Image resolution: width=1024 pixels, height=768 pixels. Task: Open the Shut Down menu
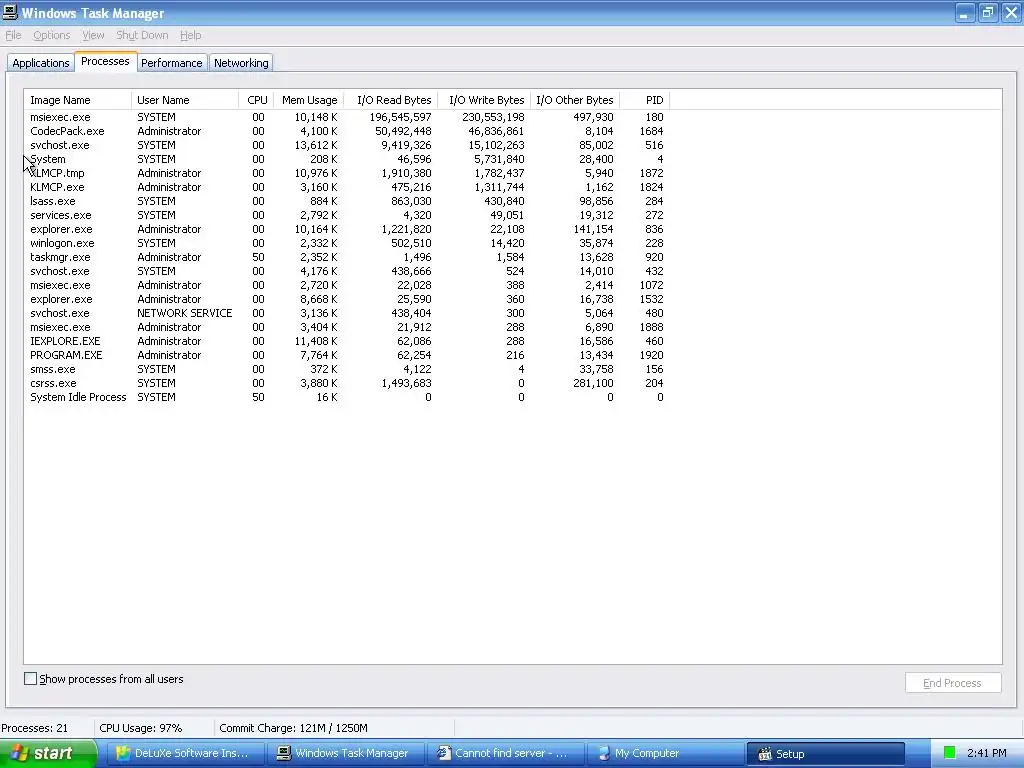[x=142, y=35]
